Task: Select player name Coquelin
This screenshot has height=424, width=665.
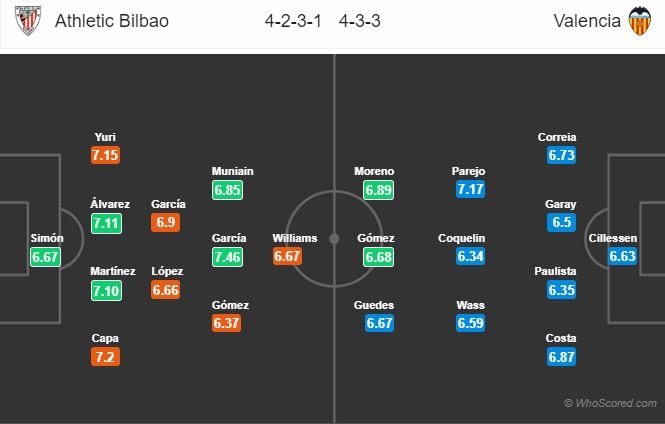Action: pyautogui.click(x=461, y=238)
